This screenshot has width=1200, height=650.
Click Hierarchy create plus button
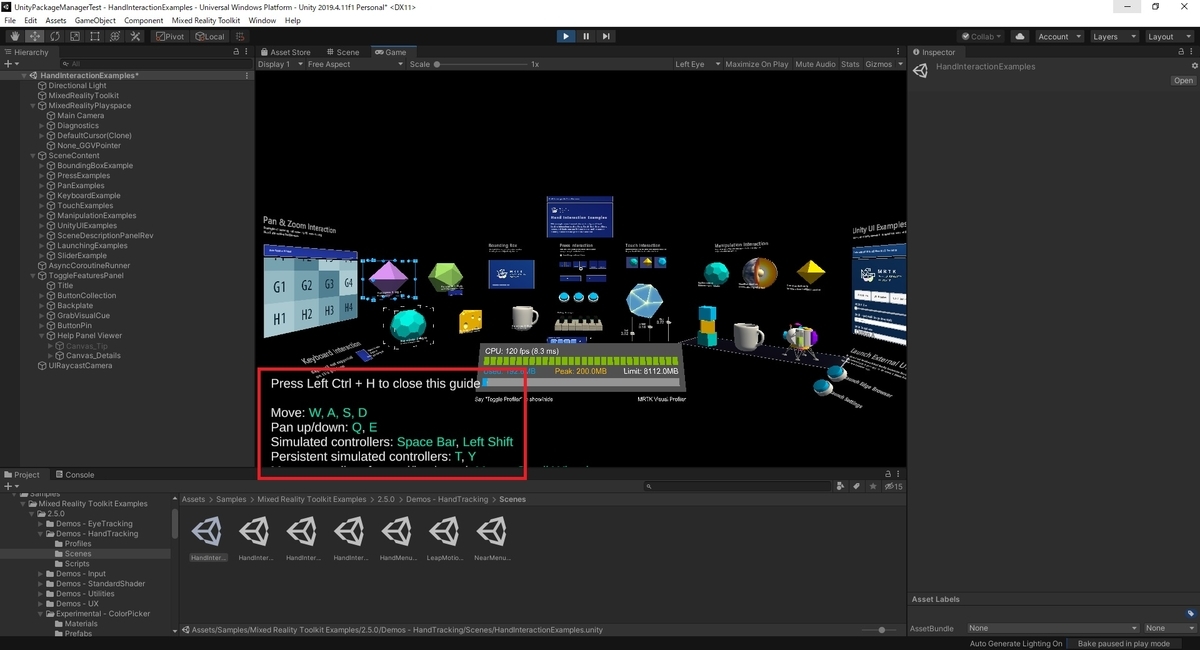point(10,64)
